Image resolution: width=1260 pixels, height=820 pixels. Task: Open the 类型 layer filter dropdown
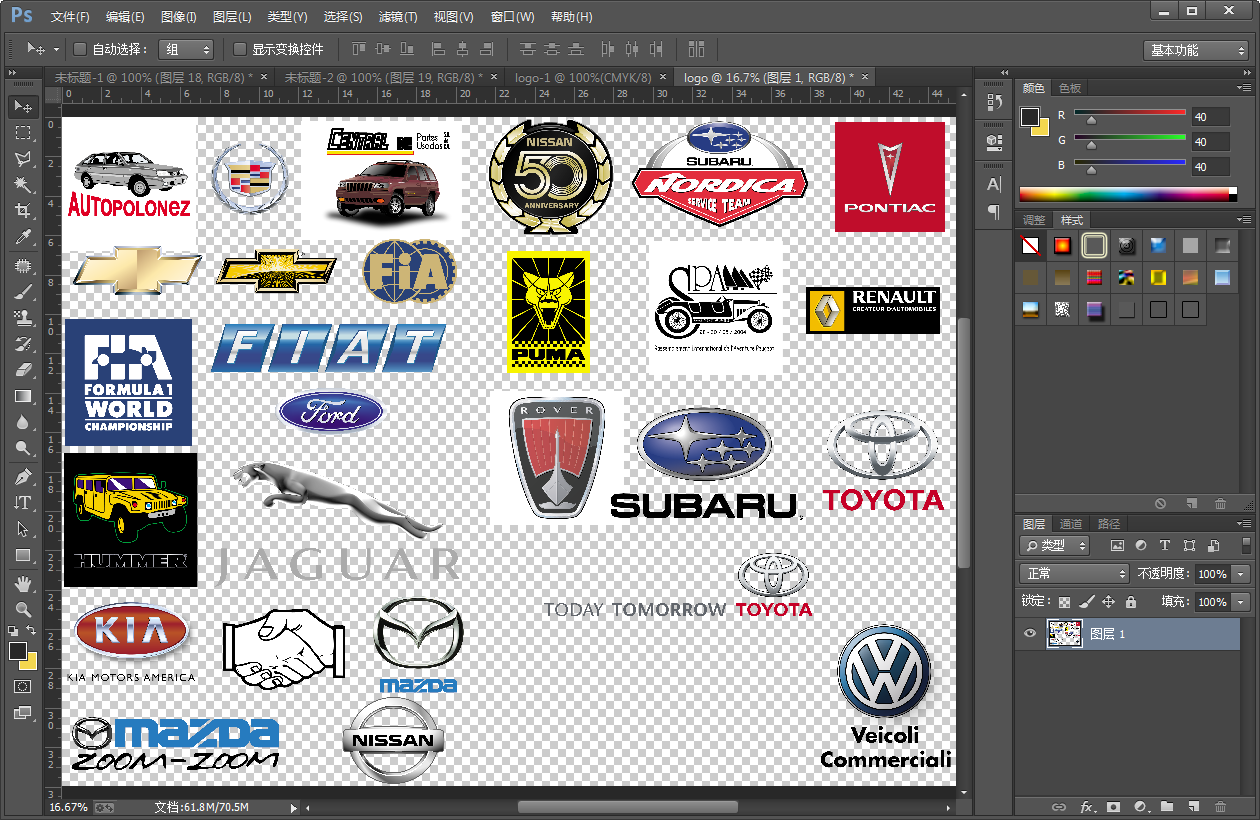tap(1056, 546)
